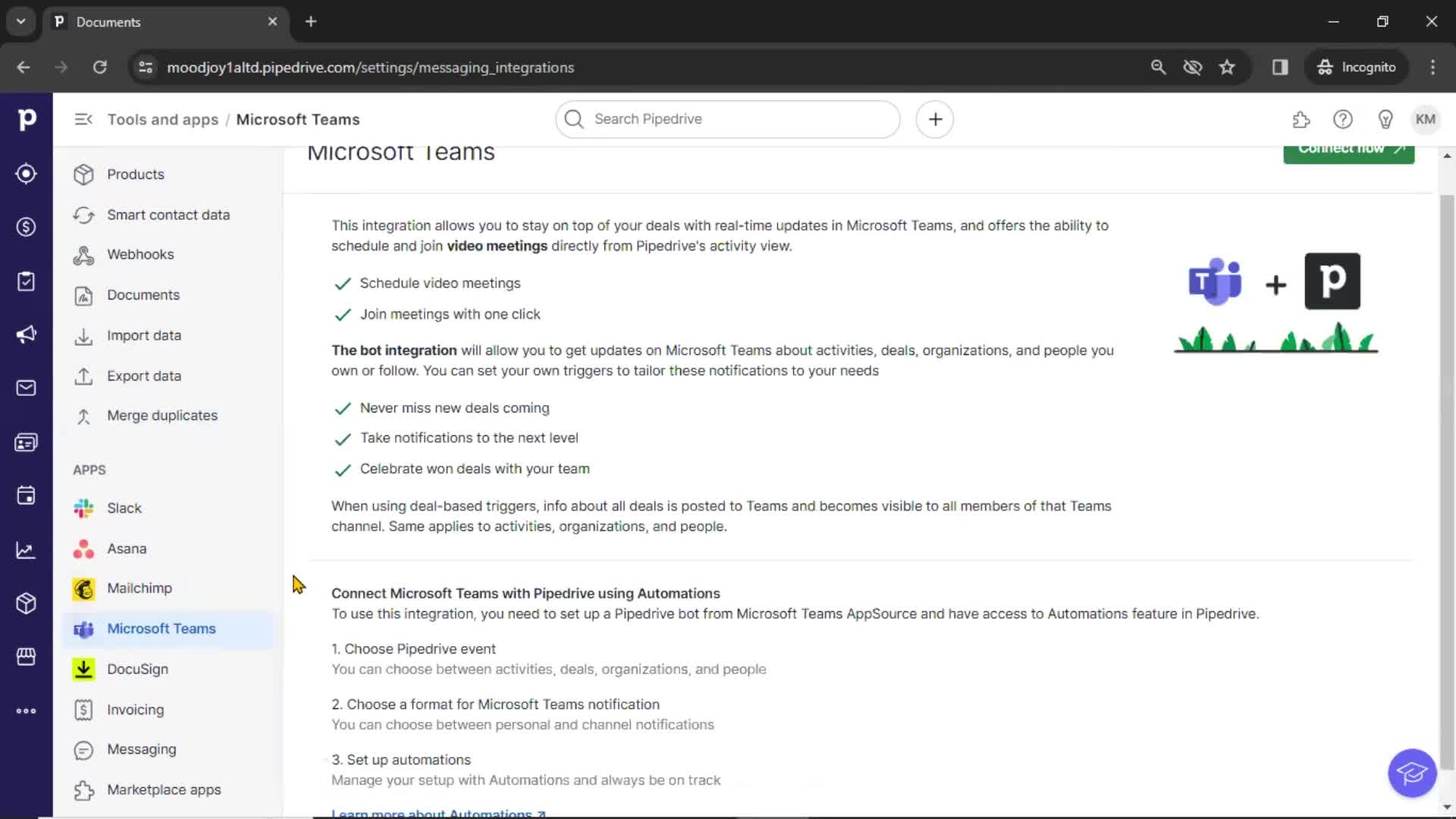Image resolution: width=1456 pixels, height=819 pixels.
Task: Collapse the settings sidebar with hamburger toggle
Action: tap(83, 119)
